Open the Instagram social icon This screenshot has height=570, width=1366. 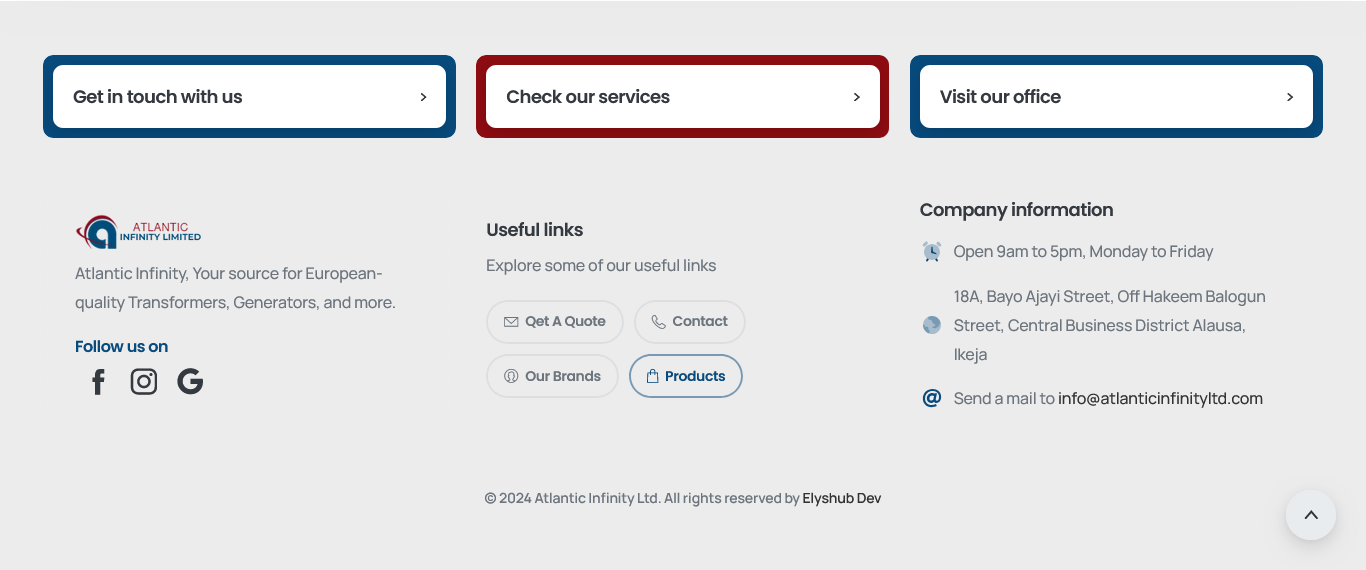click(x=144, y=382)
